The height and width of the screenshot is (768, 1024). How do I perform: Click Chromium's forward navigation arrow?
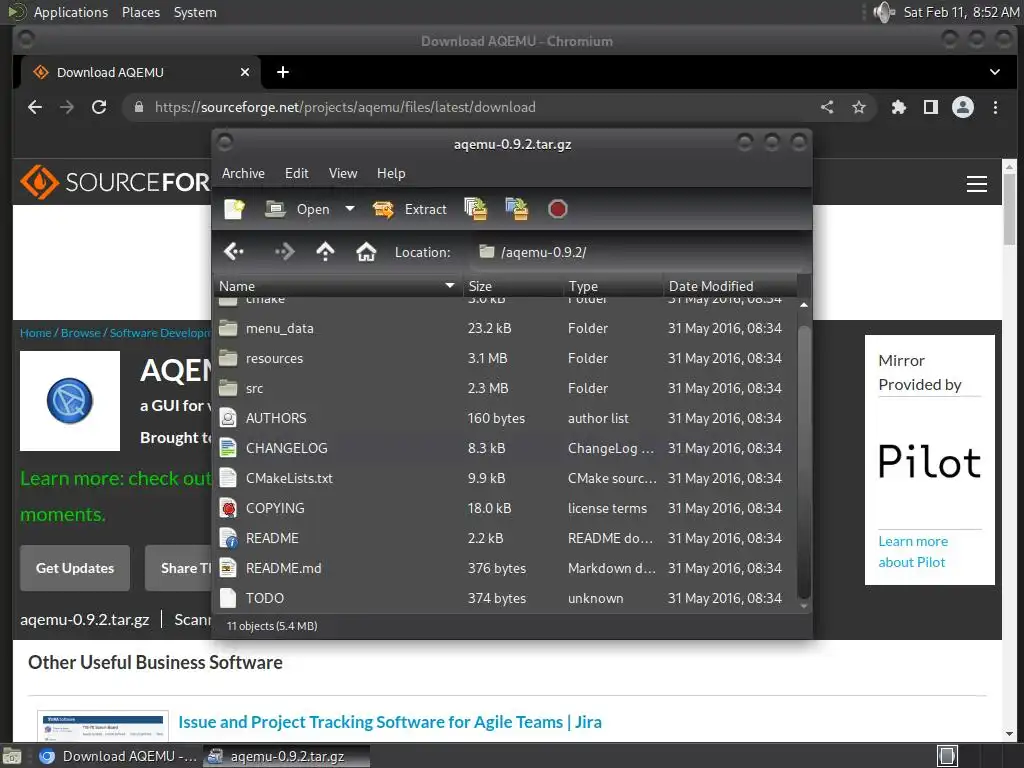(x=67, y=107)
